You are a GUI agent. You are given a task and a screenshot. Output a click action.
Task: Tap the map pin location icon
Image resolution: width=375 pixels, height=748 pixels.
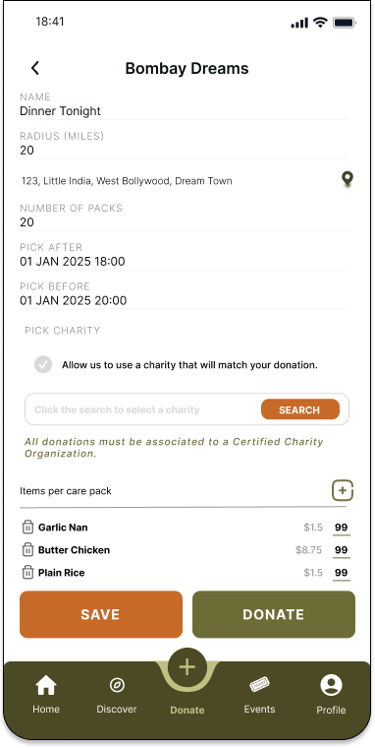pos(347,179)
